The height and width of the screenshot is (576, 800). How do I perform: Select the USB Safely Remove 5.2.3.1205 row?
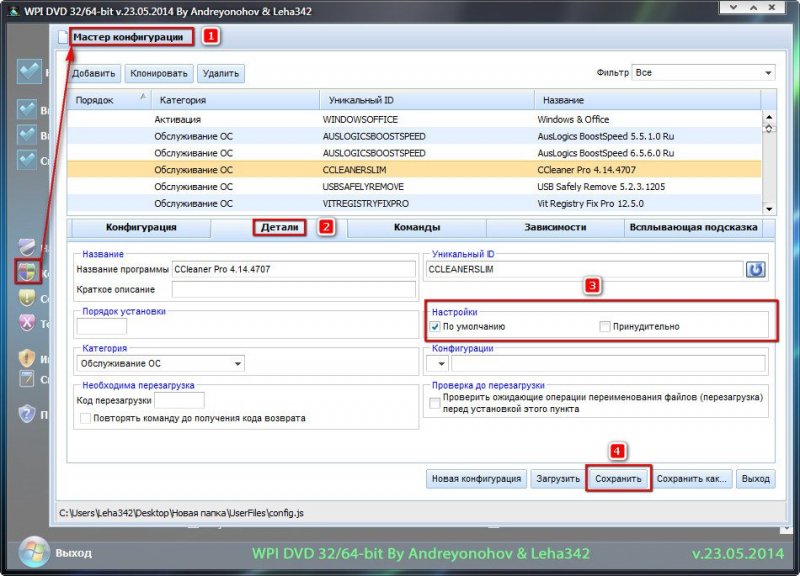[x=414, y=187]
